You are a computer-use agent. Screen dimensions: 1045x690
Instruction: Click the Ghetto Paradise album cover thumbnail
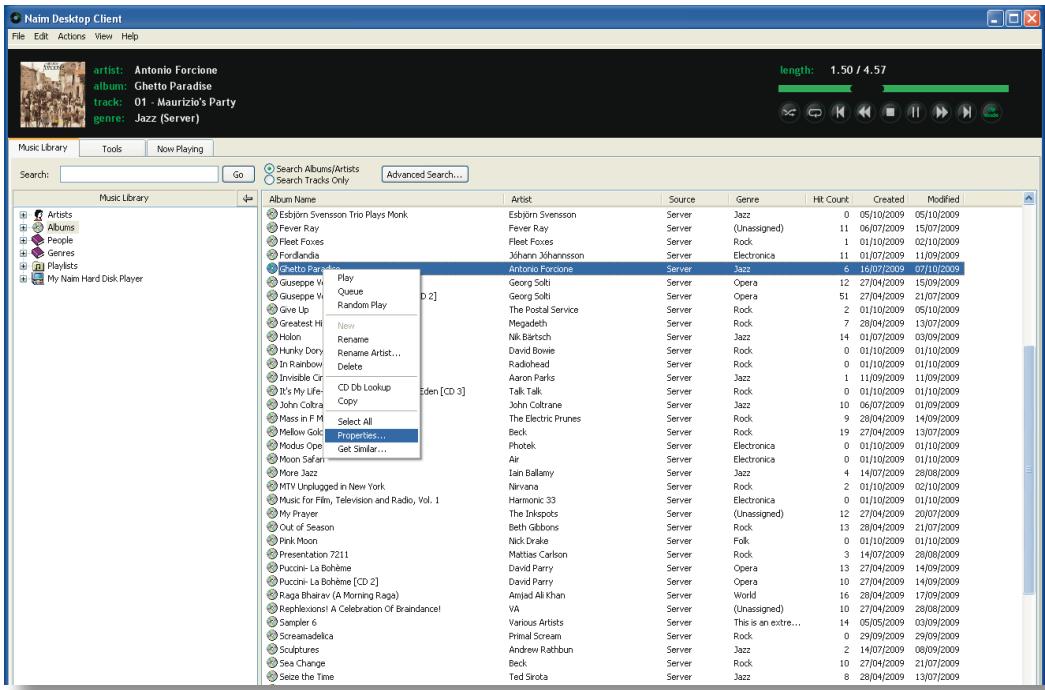[x=53, y=94]
